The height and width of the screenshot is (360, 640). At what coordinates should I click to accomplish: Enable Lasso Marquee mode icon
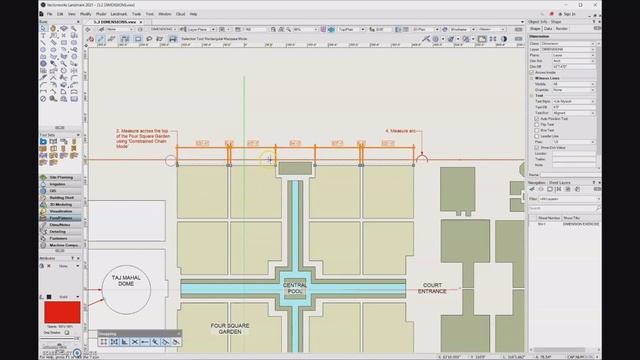click(x=149, y=39)
